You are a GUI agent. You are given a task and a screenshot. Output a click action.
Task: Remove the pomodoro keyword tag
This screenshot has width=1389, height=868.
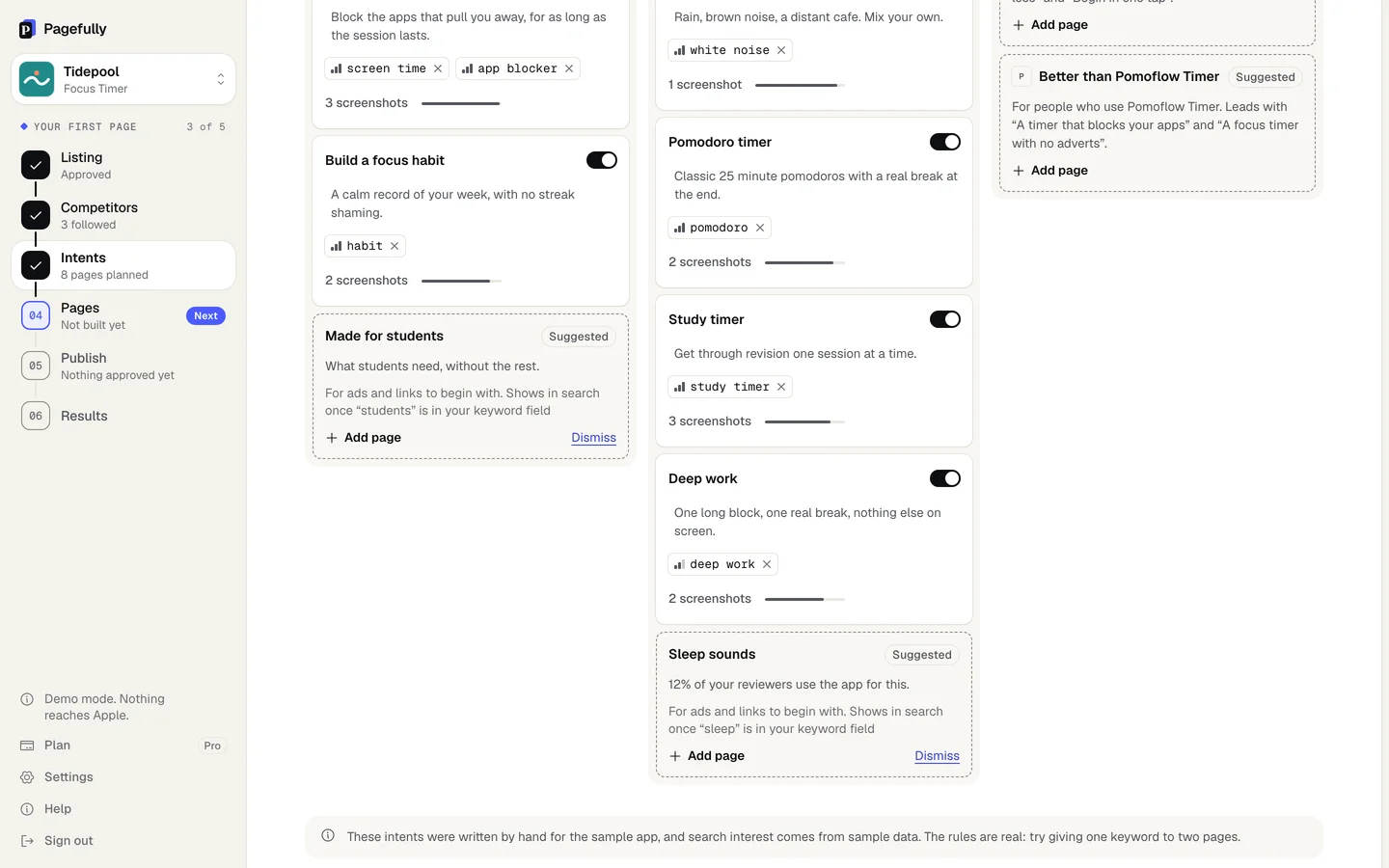pyautogui.click(x=760, y=228)
